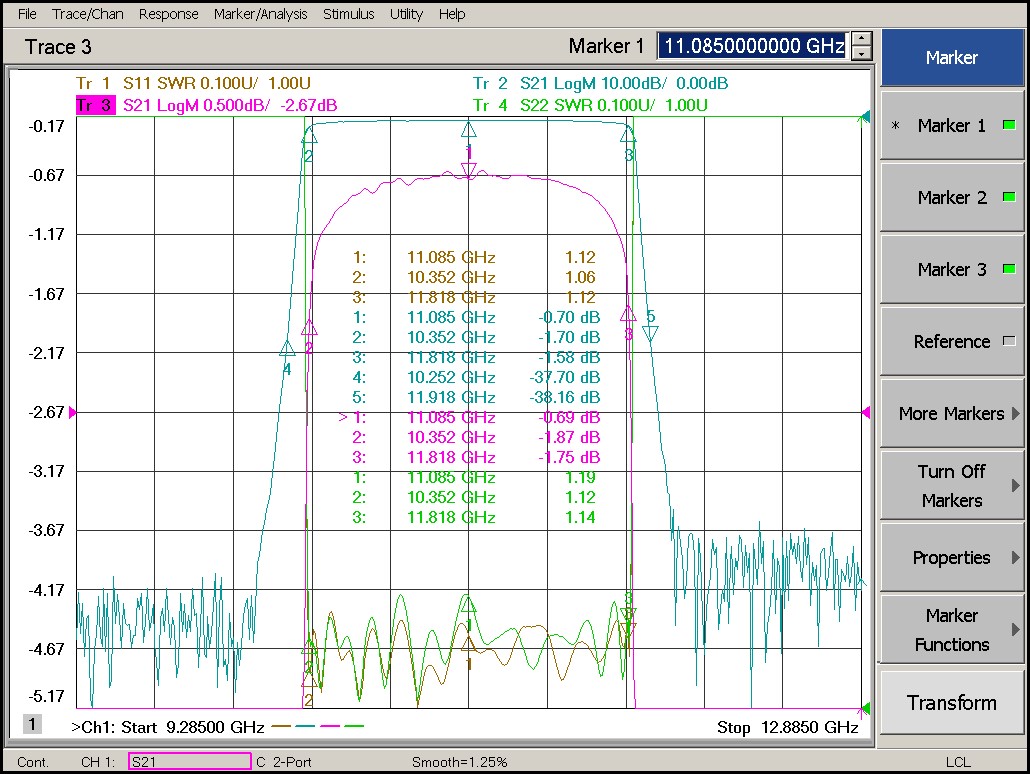Screen dimensions: 1030x774
Task: Open the Trace/Chan menu
Action: pos(87,14)
